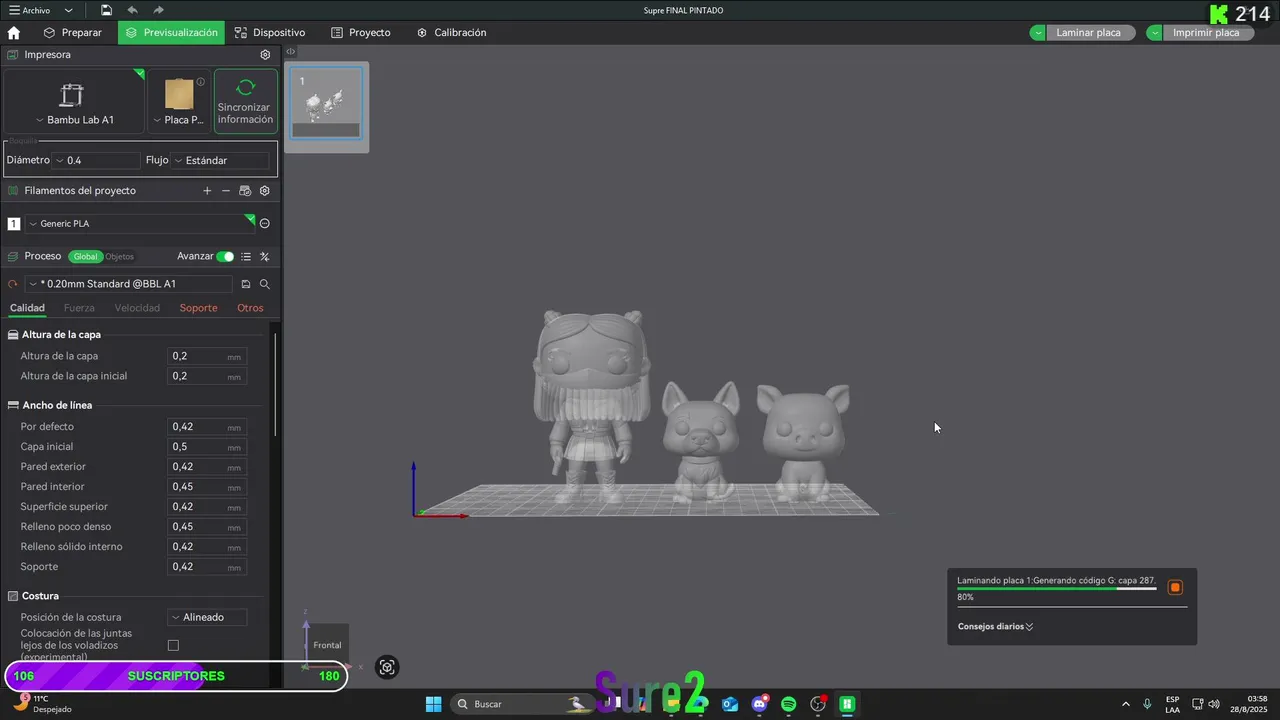Open printer settings gear icon
Image resolution: width=1280 pixels, height=720 pixels.
(265, 55)
